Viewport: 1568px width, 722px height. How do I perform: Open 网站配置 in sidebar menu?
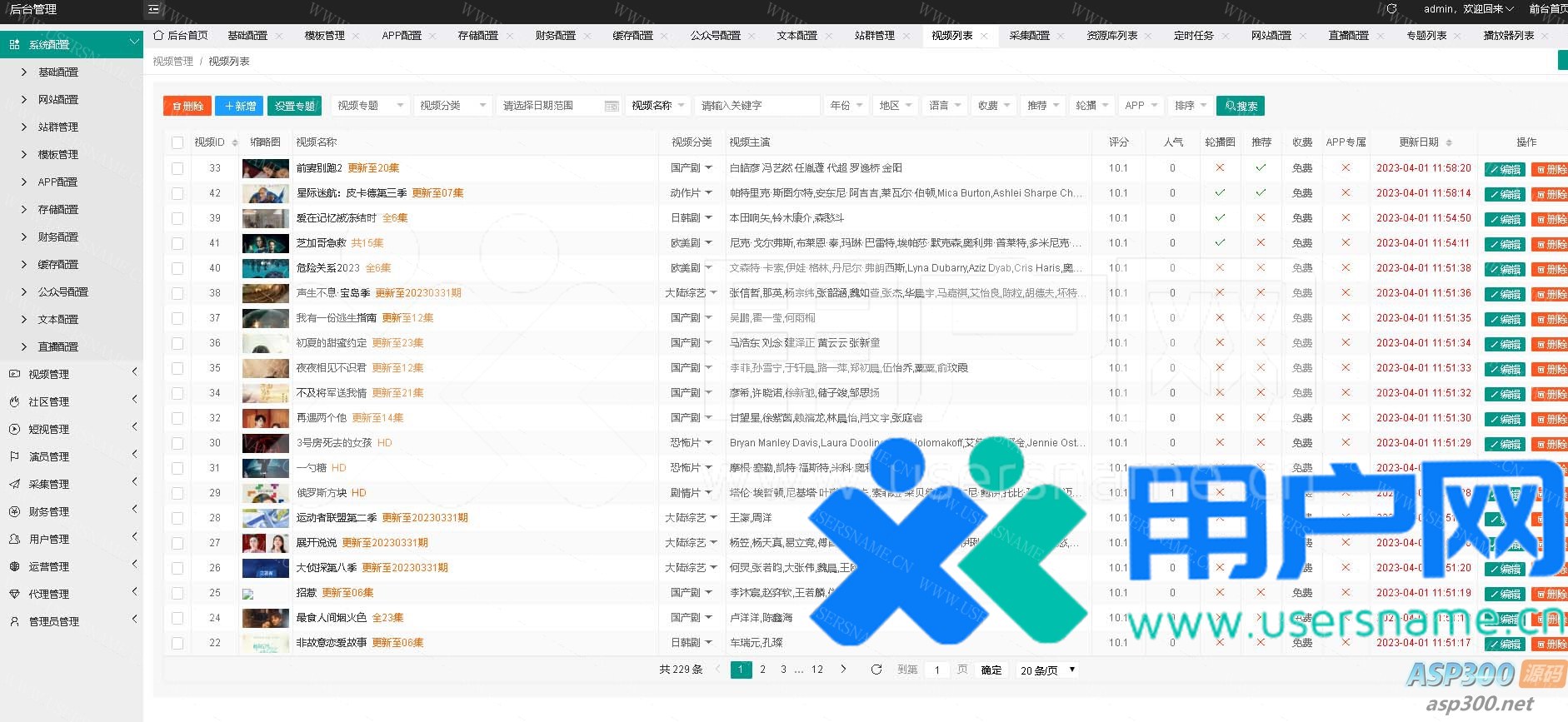tap(58, 99)
